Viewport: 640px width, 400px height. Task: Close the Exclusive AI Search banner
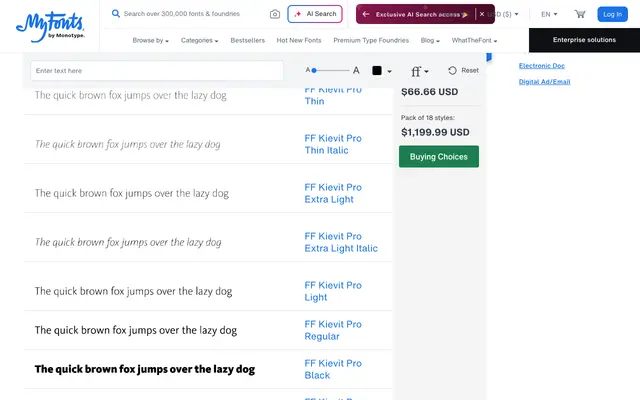pos(482,14)
